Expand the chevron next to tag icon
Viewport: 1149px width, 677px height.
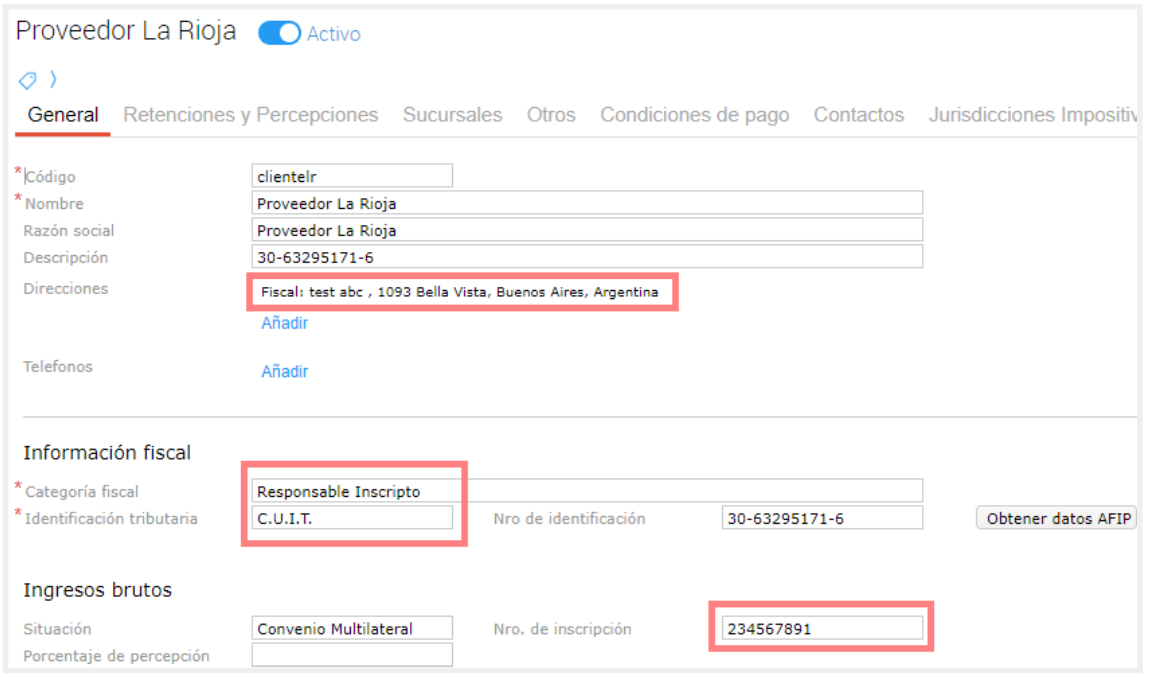[53, 79]
